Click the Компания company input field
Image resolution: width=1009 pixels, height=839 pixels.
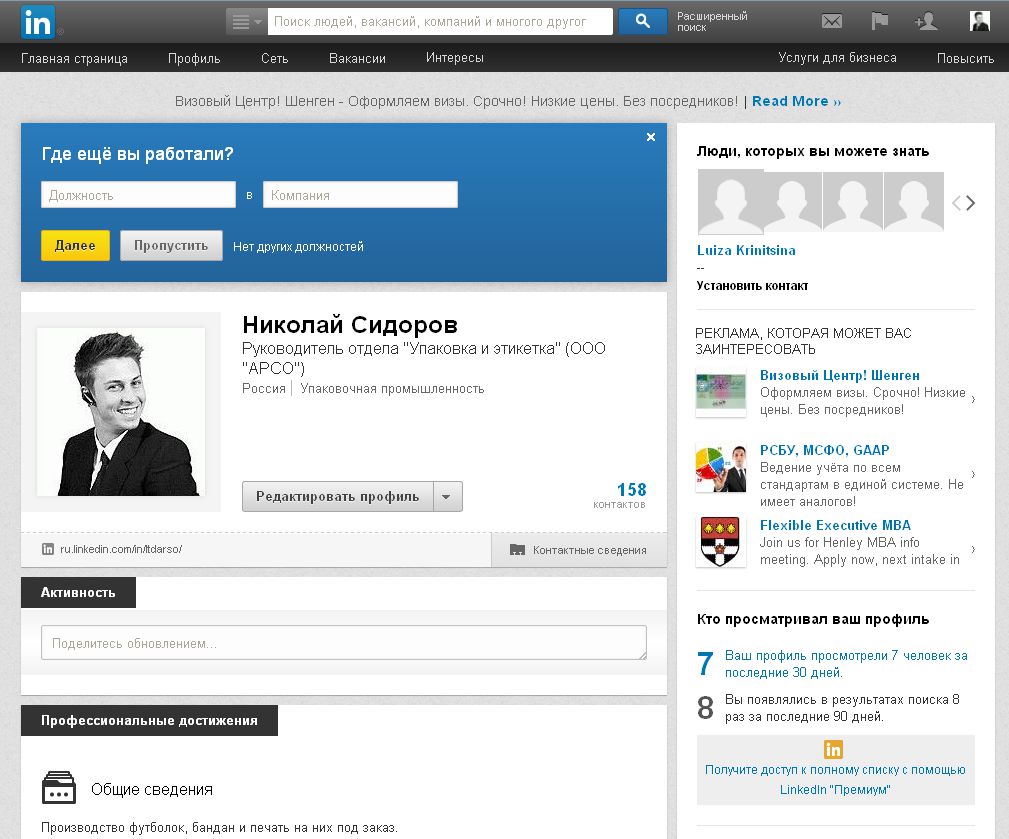360,194
